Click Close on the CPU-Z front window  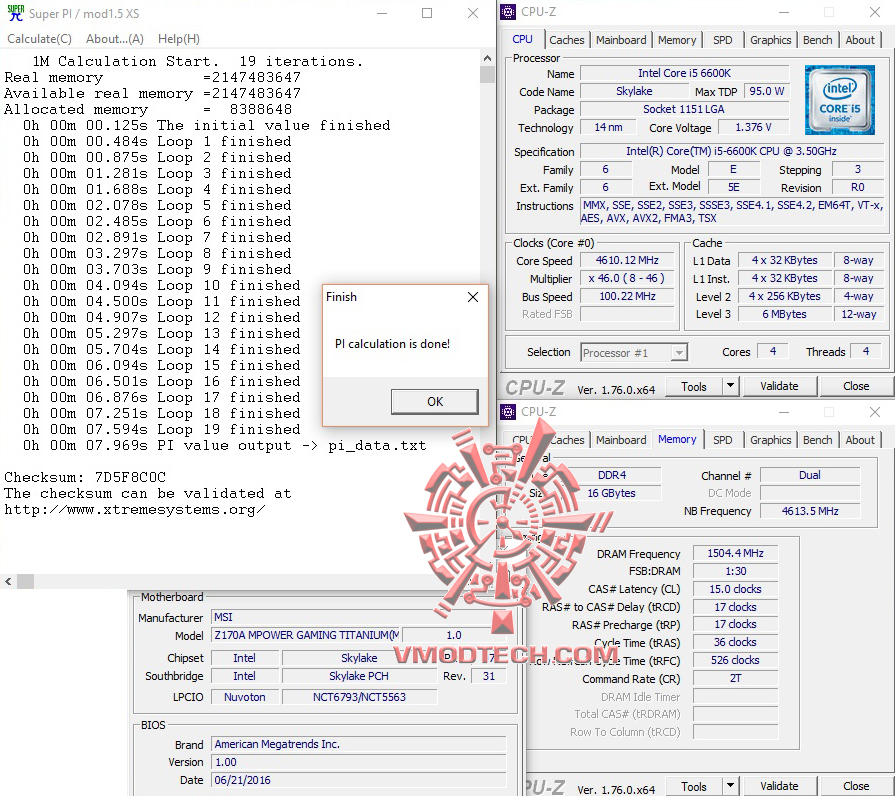[856, 385]
